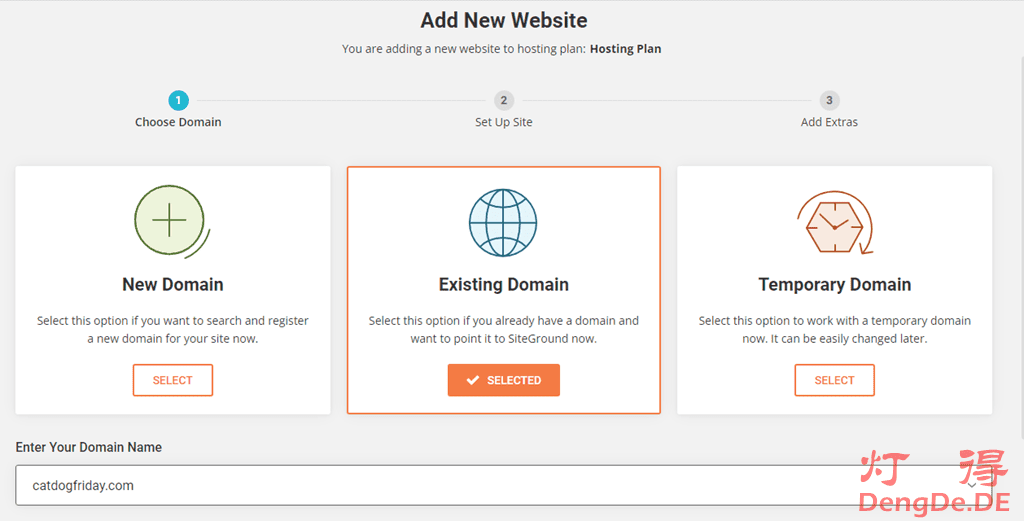1024x521 pixels.
Task: Toggle the SELECTED Existing Domain button
Action: [x=504, y=380]
